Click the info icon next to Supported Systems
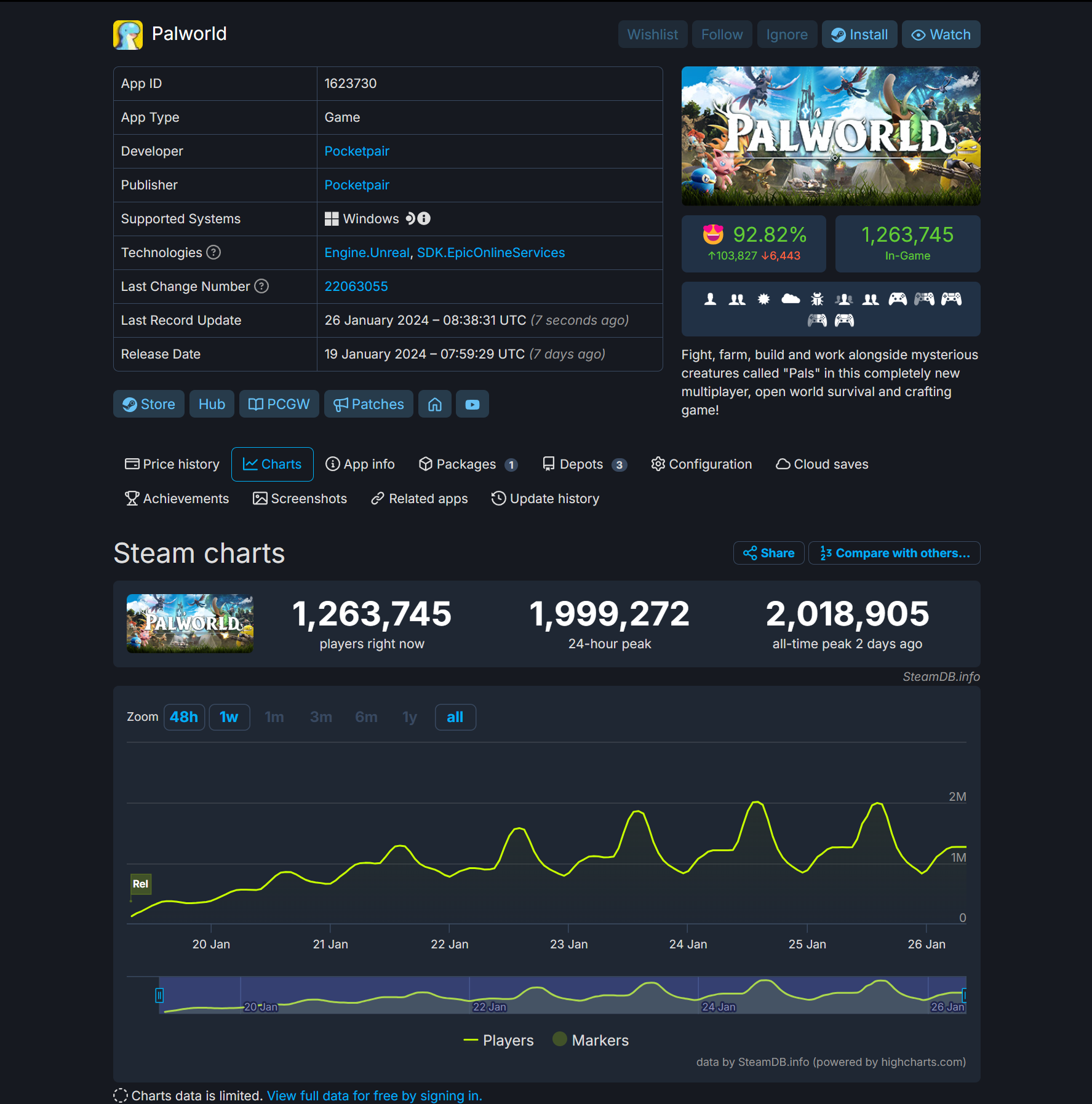Image resolution: width=1092 pixels, height=1104 pixels. 424,218
